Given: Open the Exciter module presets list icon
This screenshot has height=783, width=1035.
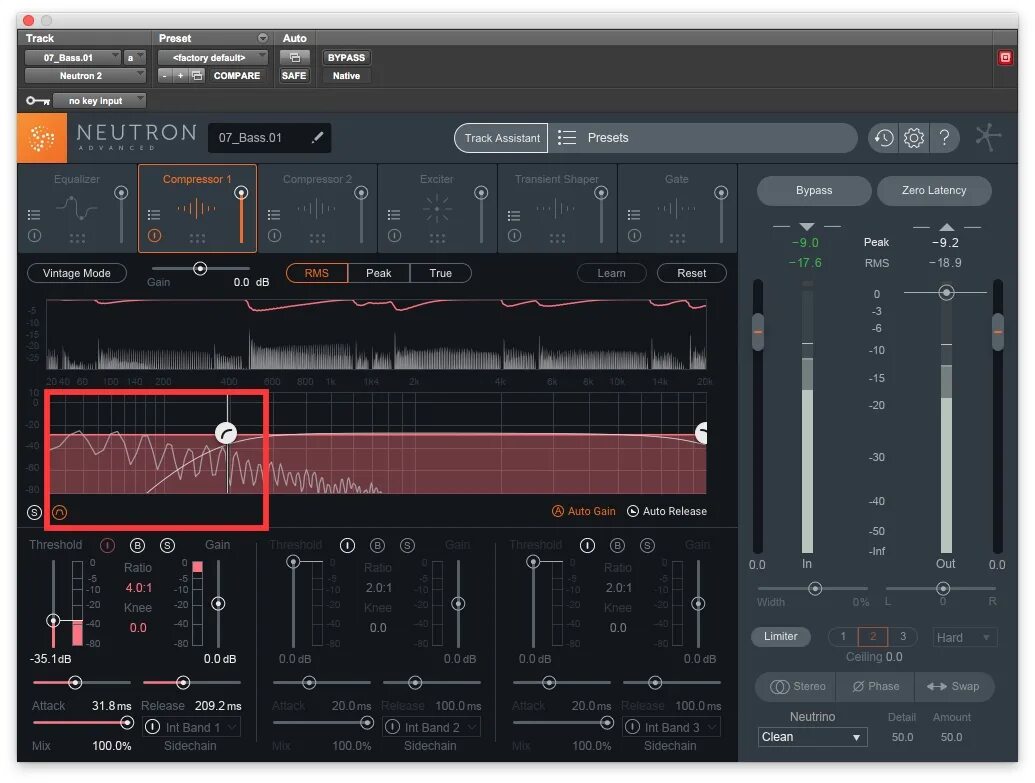Looking at the screenshot, I should pyautogui.click(x=394, y=215).
